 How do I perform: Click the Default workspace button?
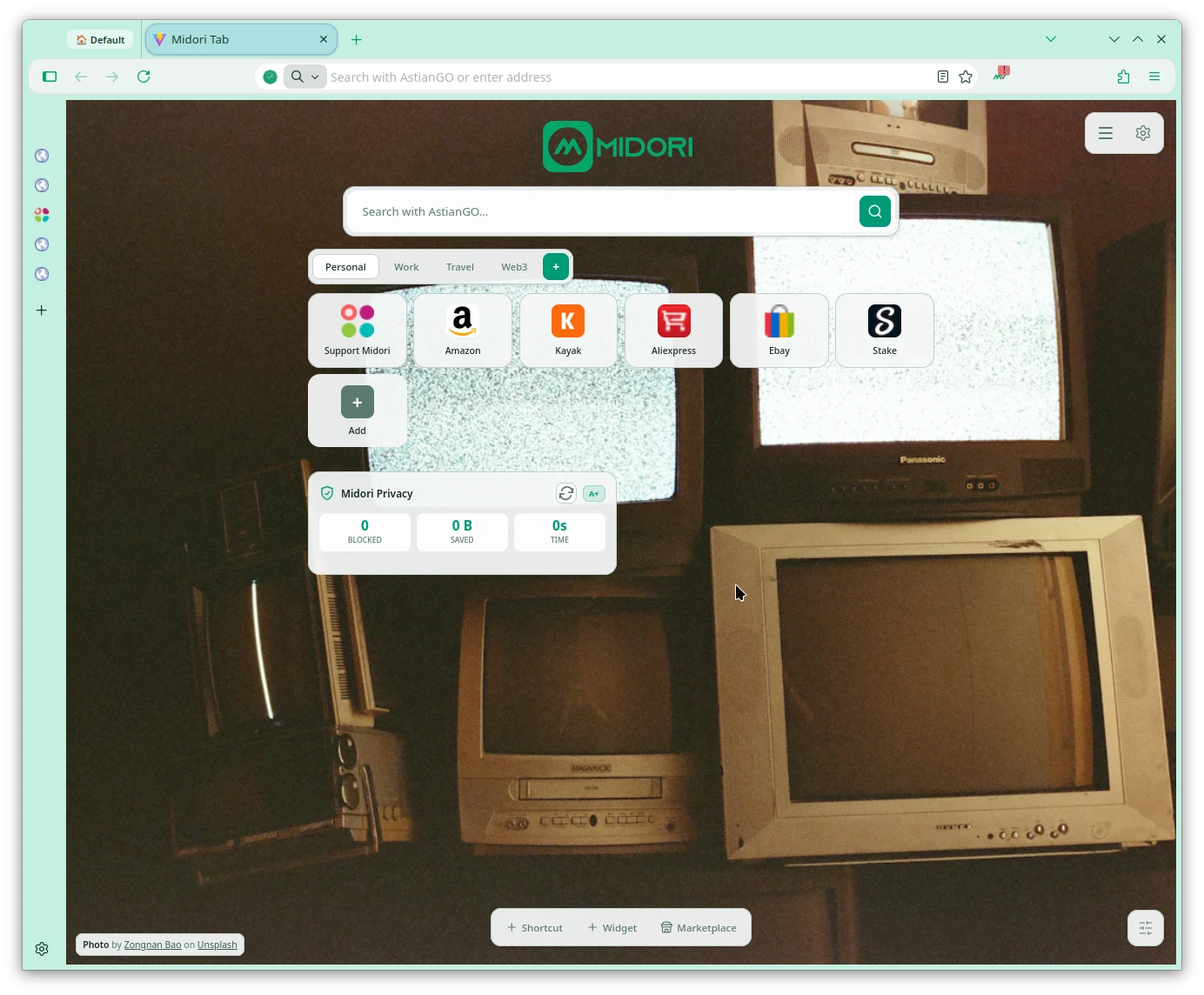100,40
